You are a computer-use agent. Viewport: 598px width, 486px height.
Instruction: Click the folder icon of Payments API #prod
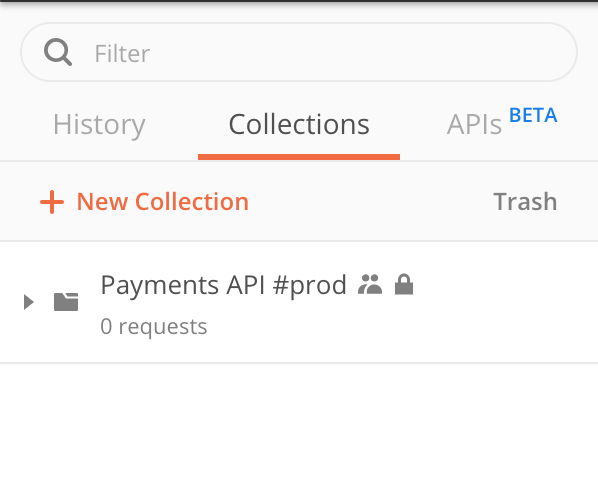(x=66, y=302)
